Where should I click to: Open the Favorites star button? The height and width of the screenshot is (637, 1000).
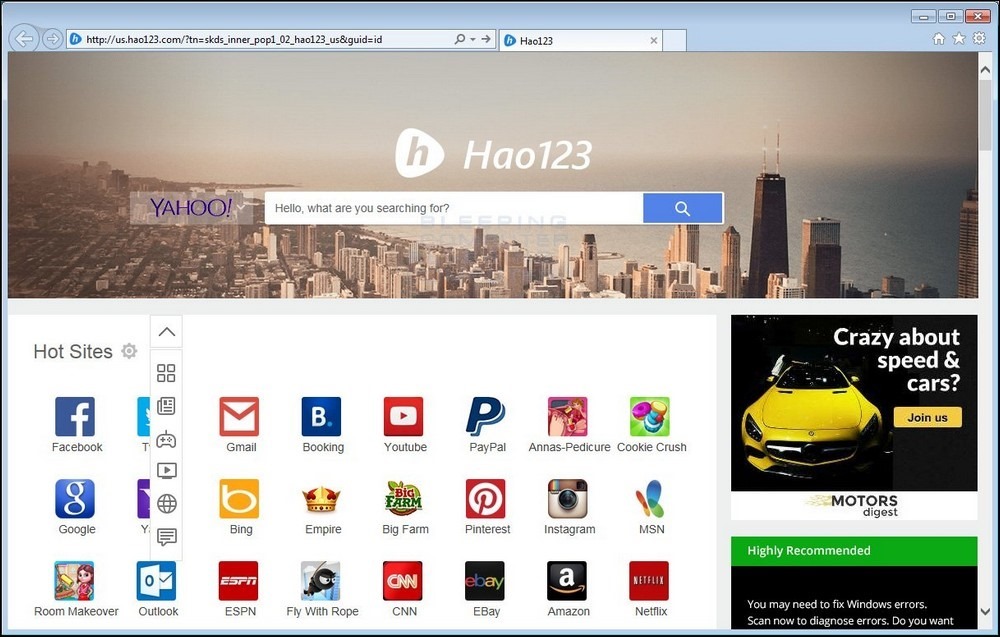click(x=959, y=39)
